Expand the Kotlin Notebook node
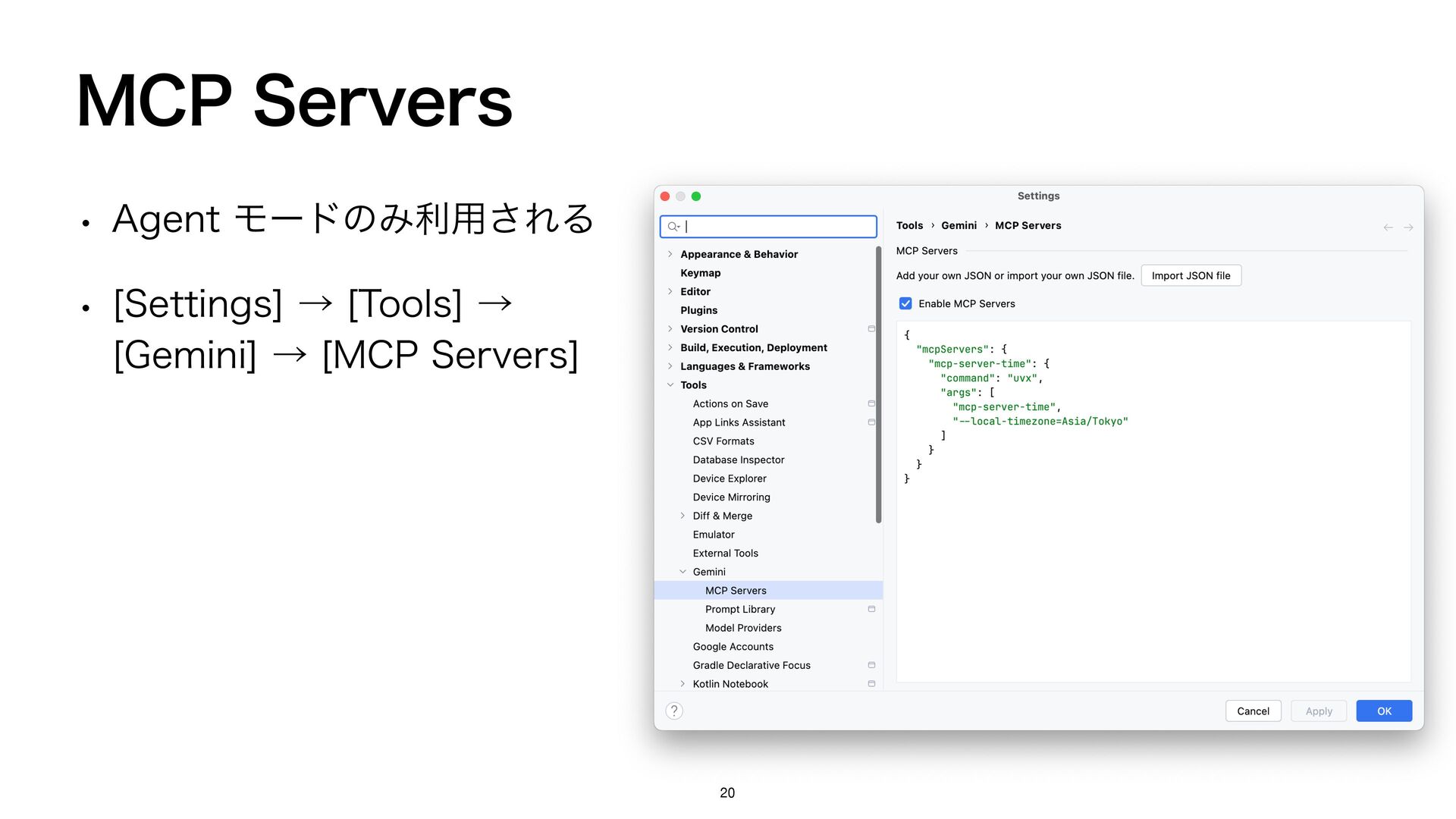Viewport: 1456px width, 819px height. tap(682, 684)
